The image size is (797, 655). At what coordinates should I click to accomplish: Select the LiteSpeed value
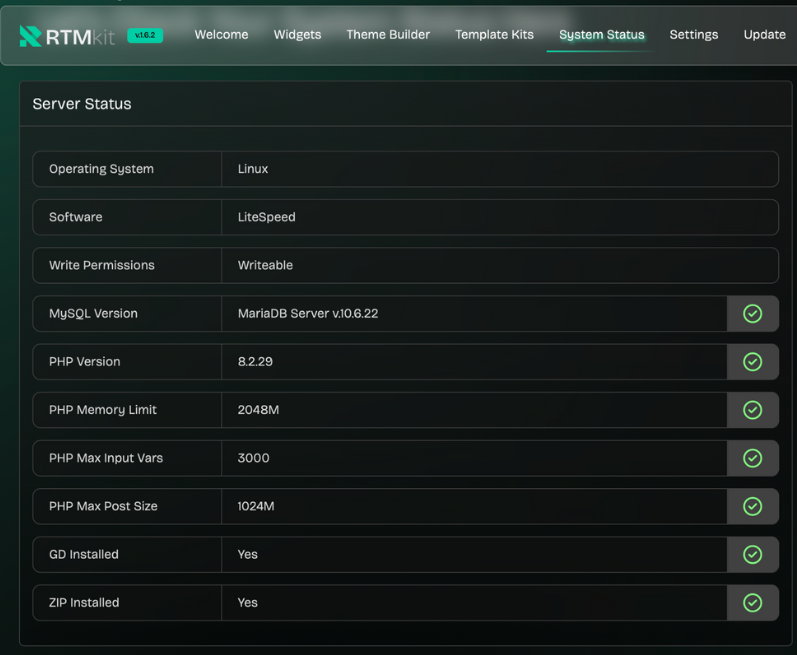coord(266,217)
